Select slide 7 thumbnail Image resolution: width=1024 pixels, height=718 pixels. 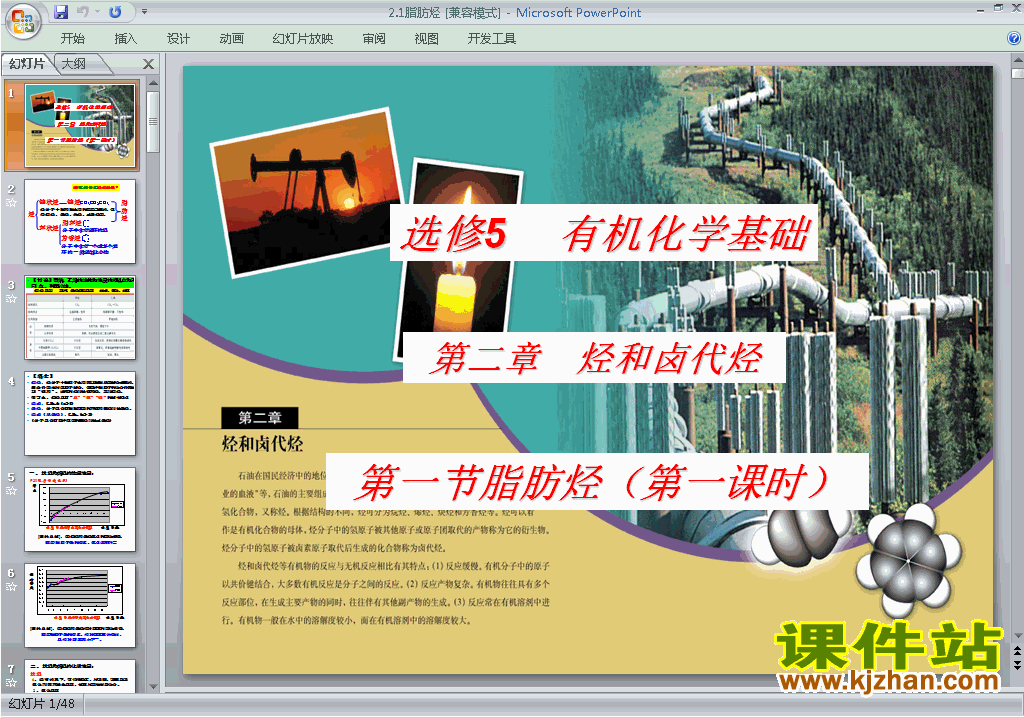click(80, 676)
